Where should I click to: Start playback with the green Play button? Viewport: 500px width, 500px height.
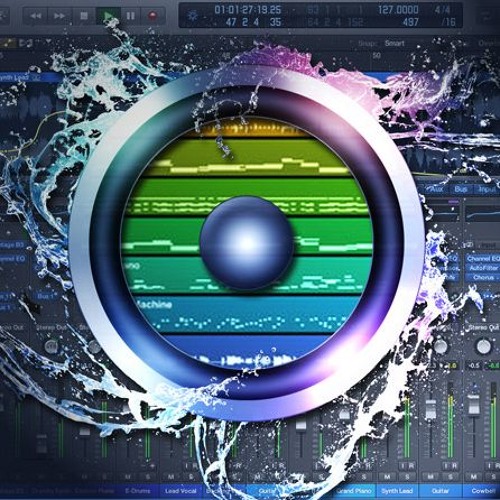[x=108, y=16]
